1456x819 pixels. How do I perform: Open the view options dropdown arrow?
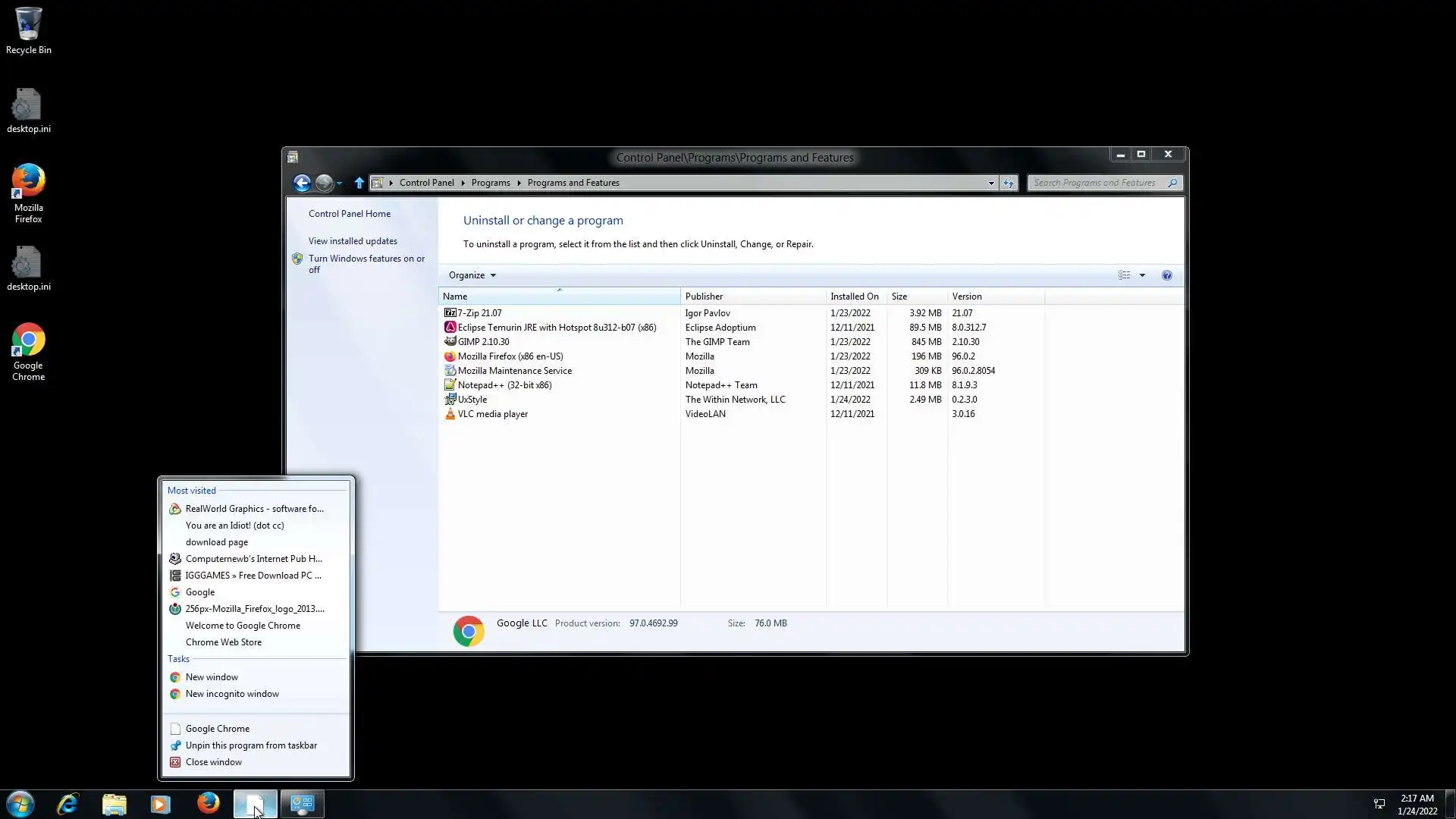point(1142,275)
